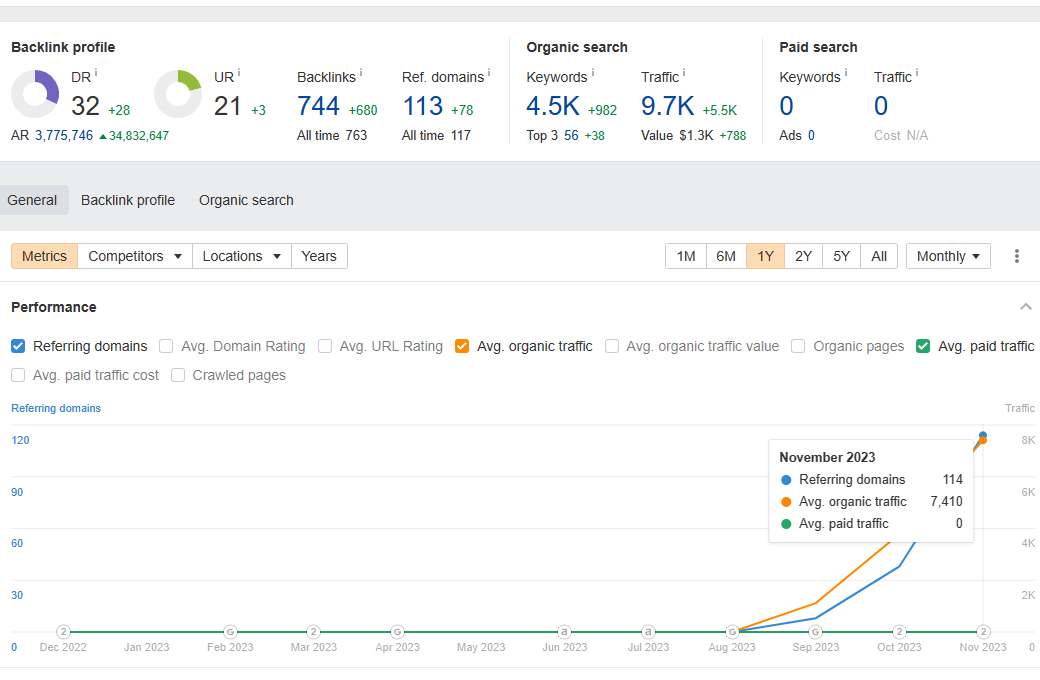Switch to the Organic search tab
The width and height of the screenshot is (1040, 680).
[246, 200]
